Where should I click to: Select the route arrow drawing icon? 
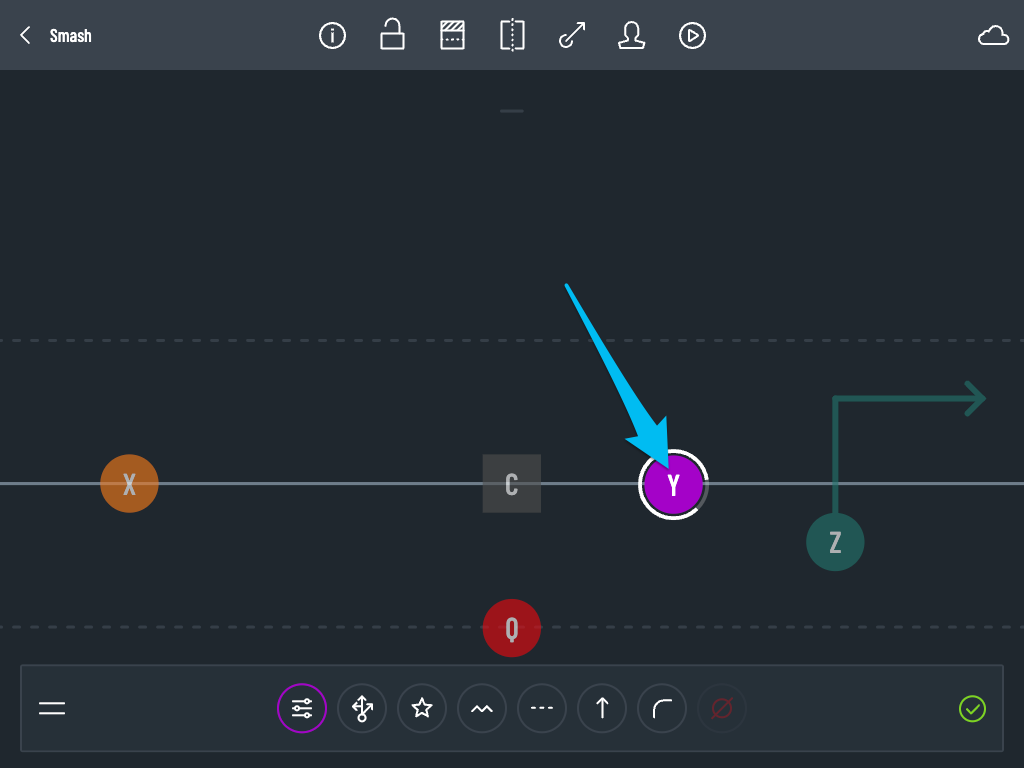coord(572,35)
